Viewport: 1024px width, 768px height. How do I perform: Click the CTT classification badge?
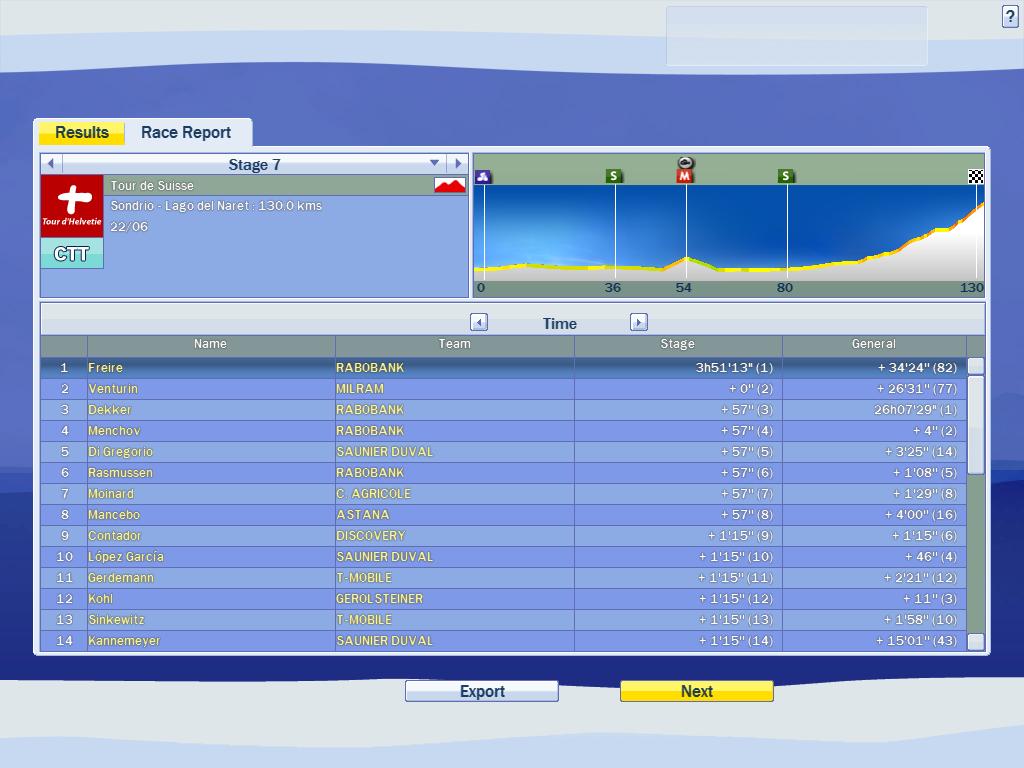(x=72, y=254)
